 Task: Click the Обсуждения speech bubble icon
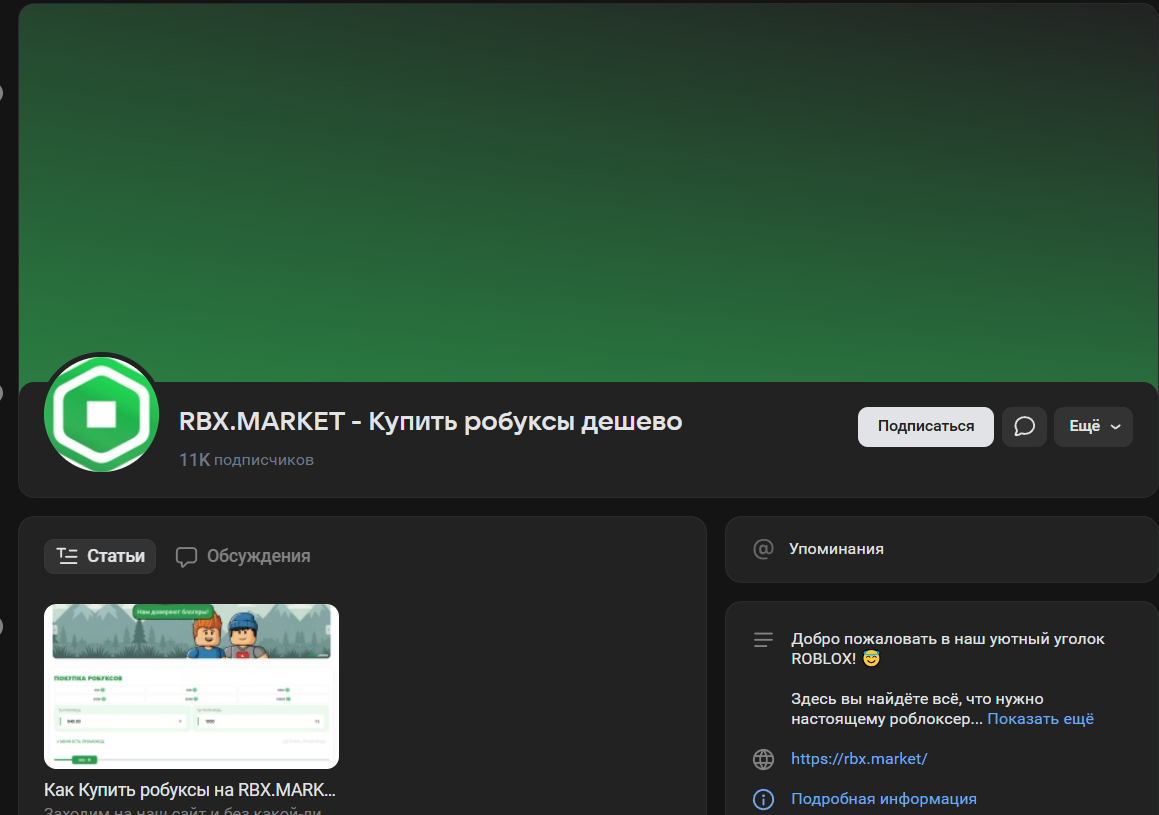coord(186,557)
